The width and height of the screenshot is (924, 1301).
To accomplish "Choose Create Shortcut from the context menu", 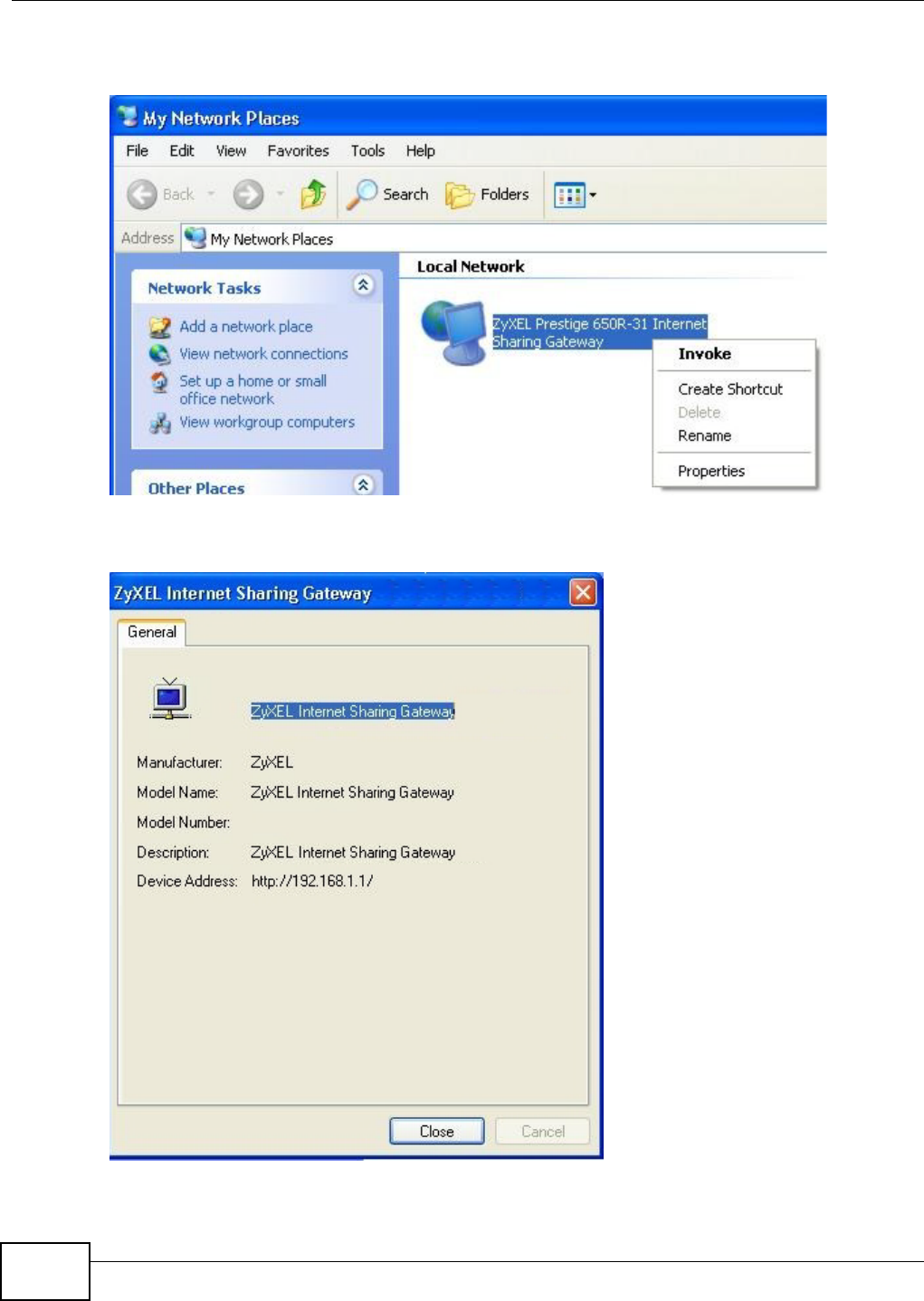I will [730, 389].
